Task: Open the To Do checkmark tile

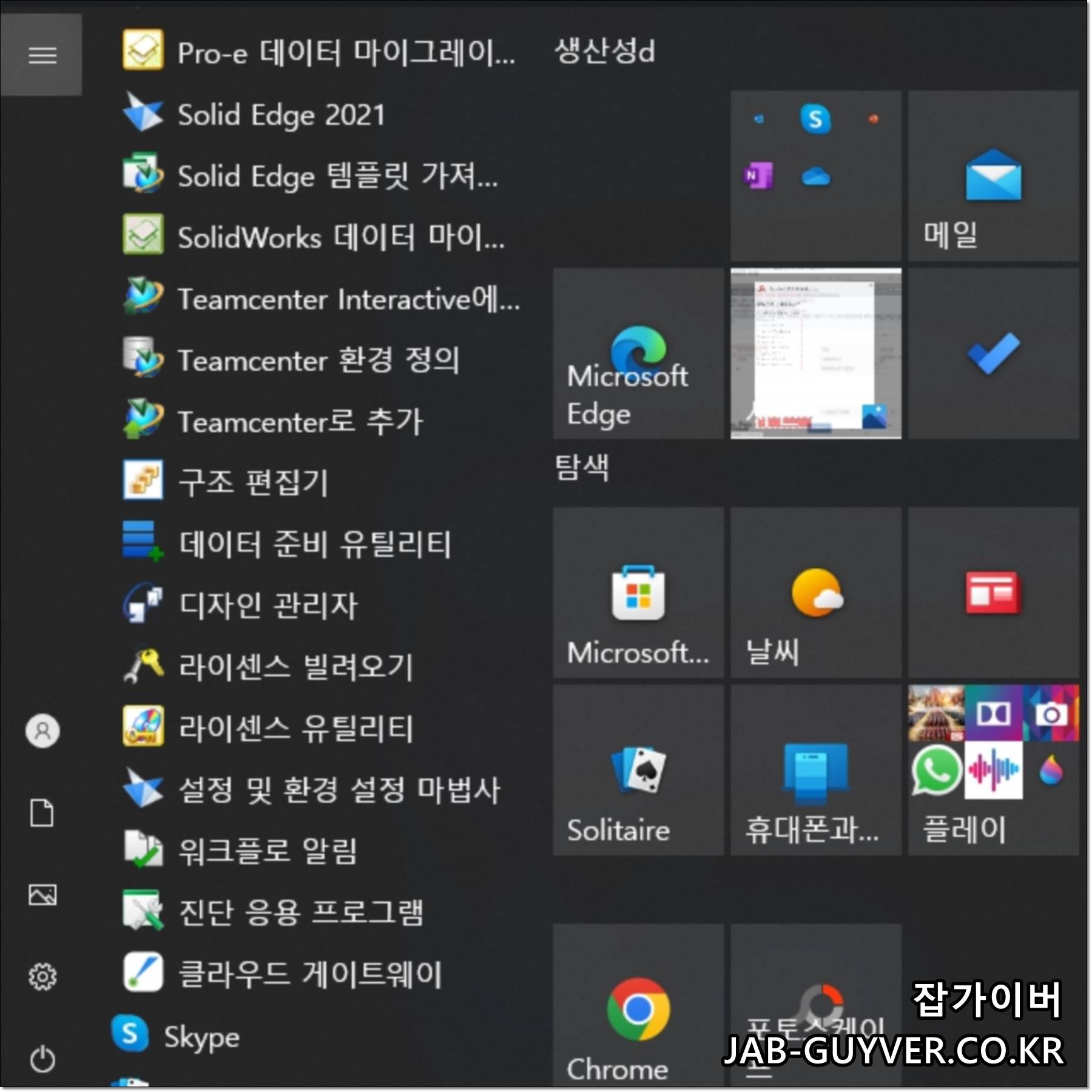Action: point(993,354)
